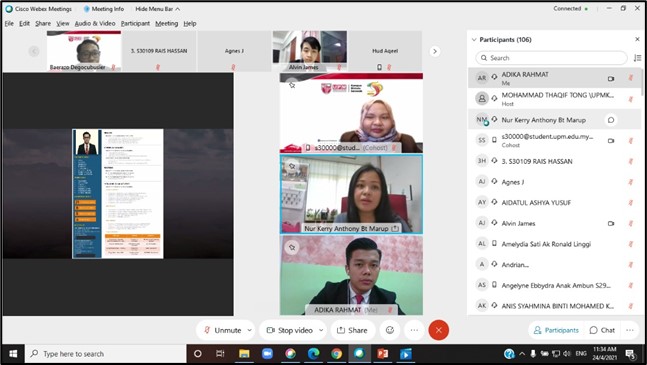Open the Help menu

click(190, 24)
